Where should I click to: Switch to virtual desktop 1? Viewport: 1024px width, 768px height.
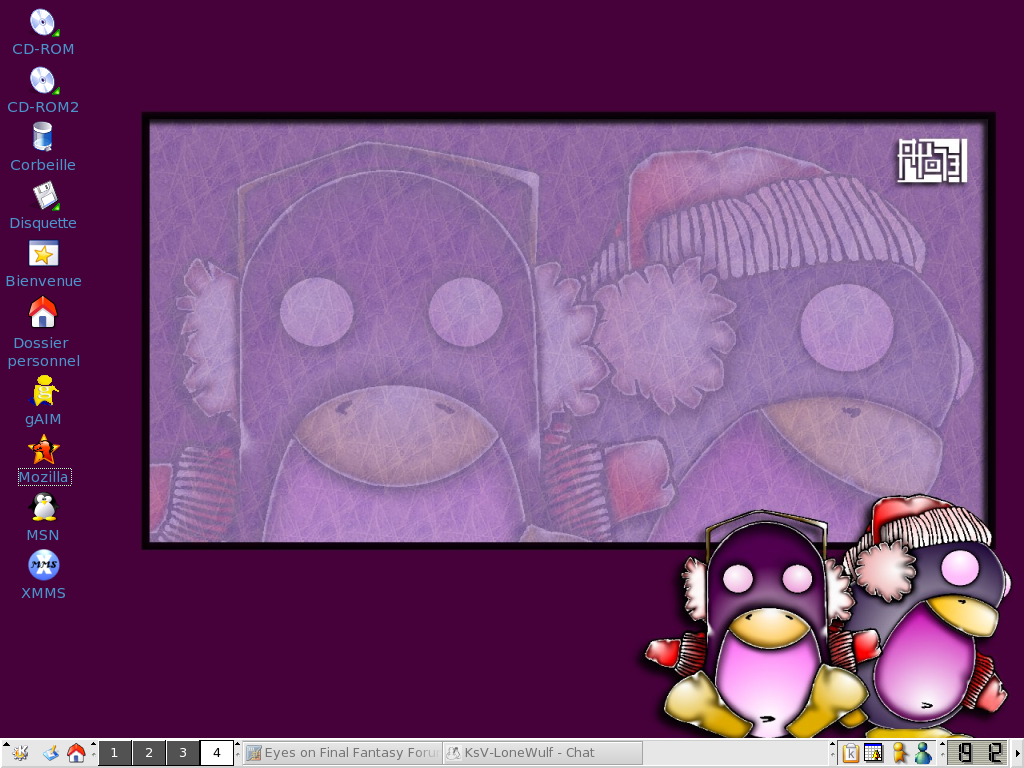[x=114, y=753]
